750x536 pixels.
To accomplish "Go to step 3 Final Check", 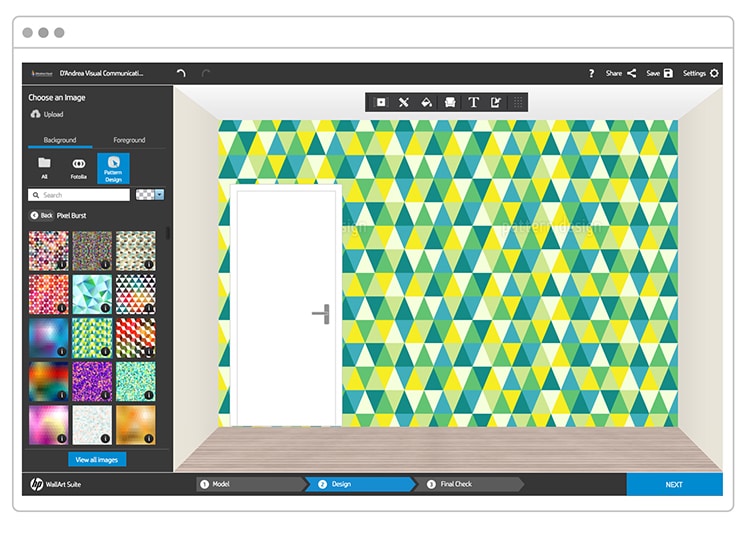I will click(469, 484).
